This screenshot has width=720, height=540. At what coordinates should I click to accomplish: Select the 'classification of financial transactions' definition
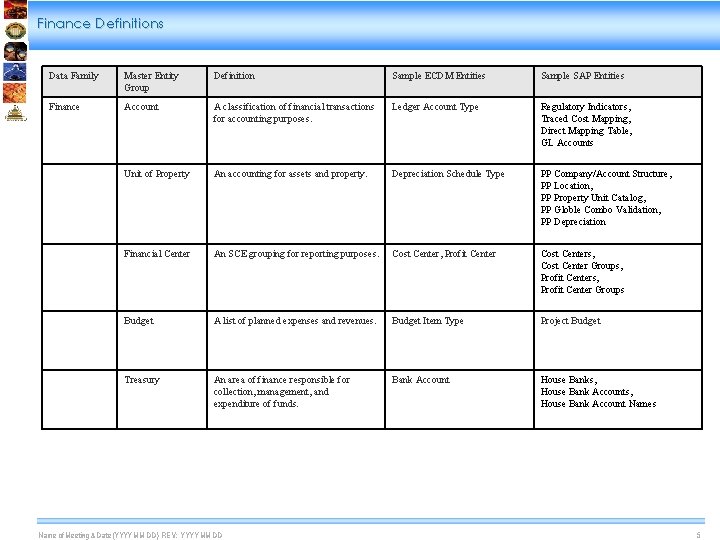[x=293, y=112]
